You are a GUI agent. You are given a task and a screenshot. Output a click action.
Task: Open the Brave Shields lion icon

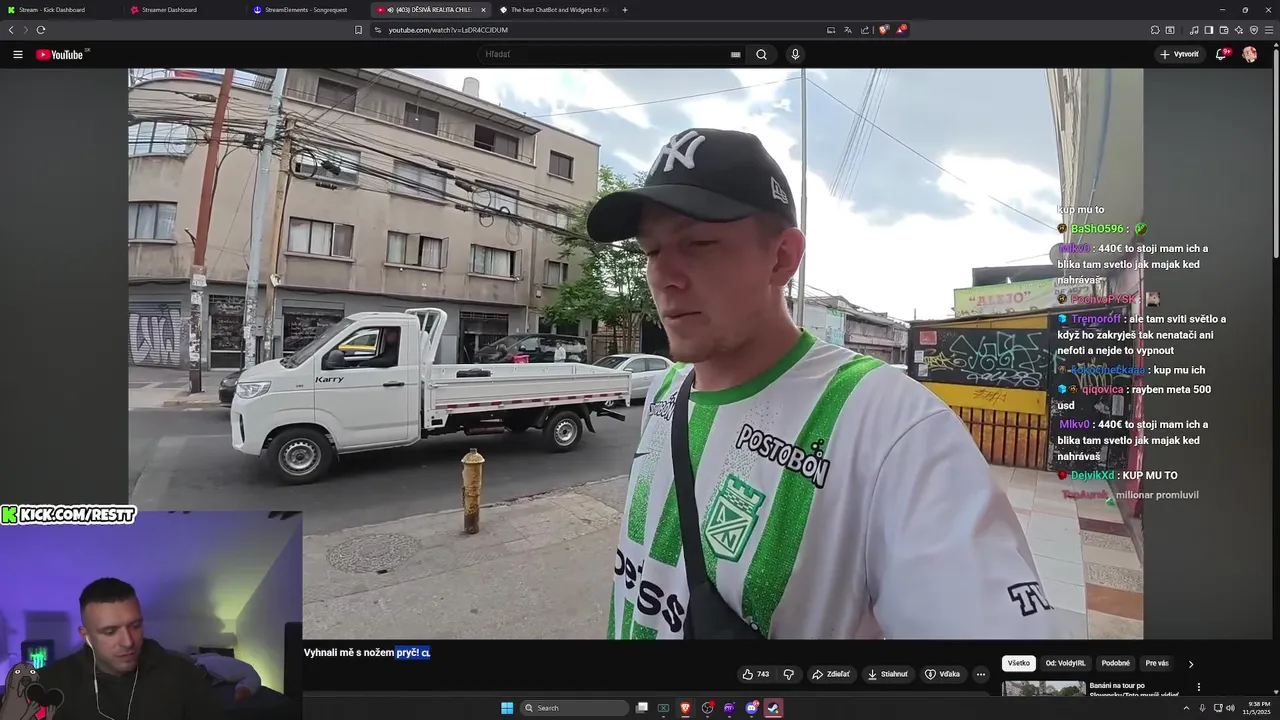(883, 30)
